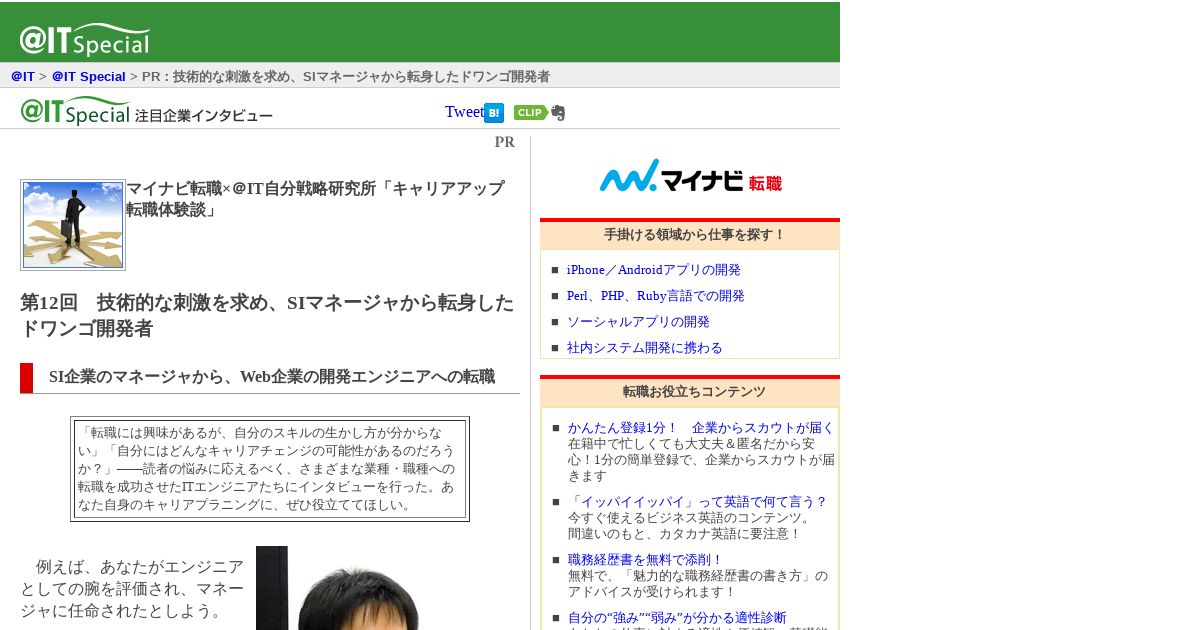Click the SI企業のマネージャから section heading
Viewport: 1200px width, 630px height.
click(270, 377)
